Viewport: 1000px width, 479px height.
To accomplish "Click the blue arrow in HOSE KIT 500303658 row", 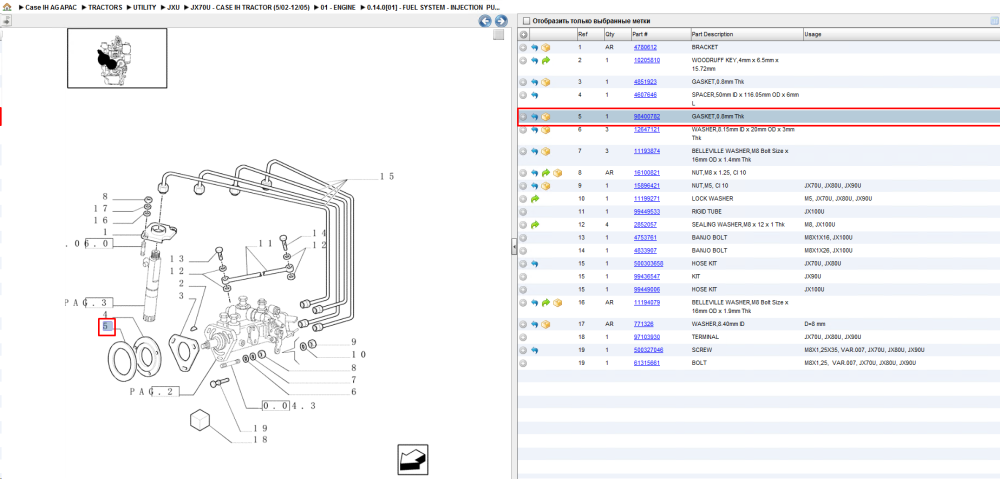I will (x=534, y=263).
